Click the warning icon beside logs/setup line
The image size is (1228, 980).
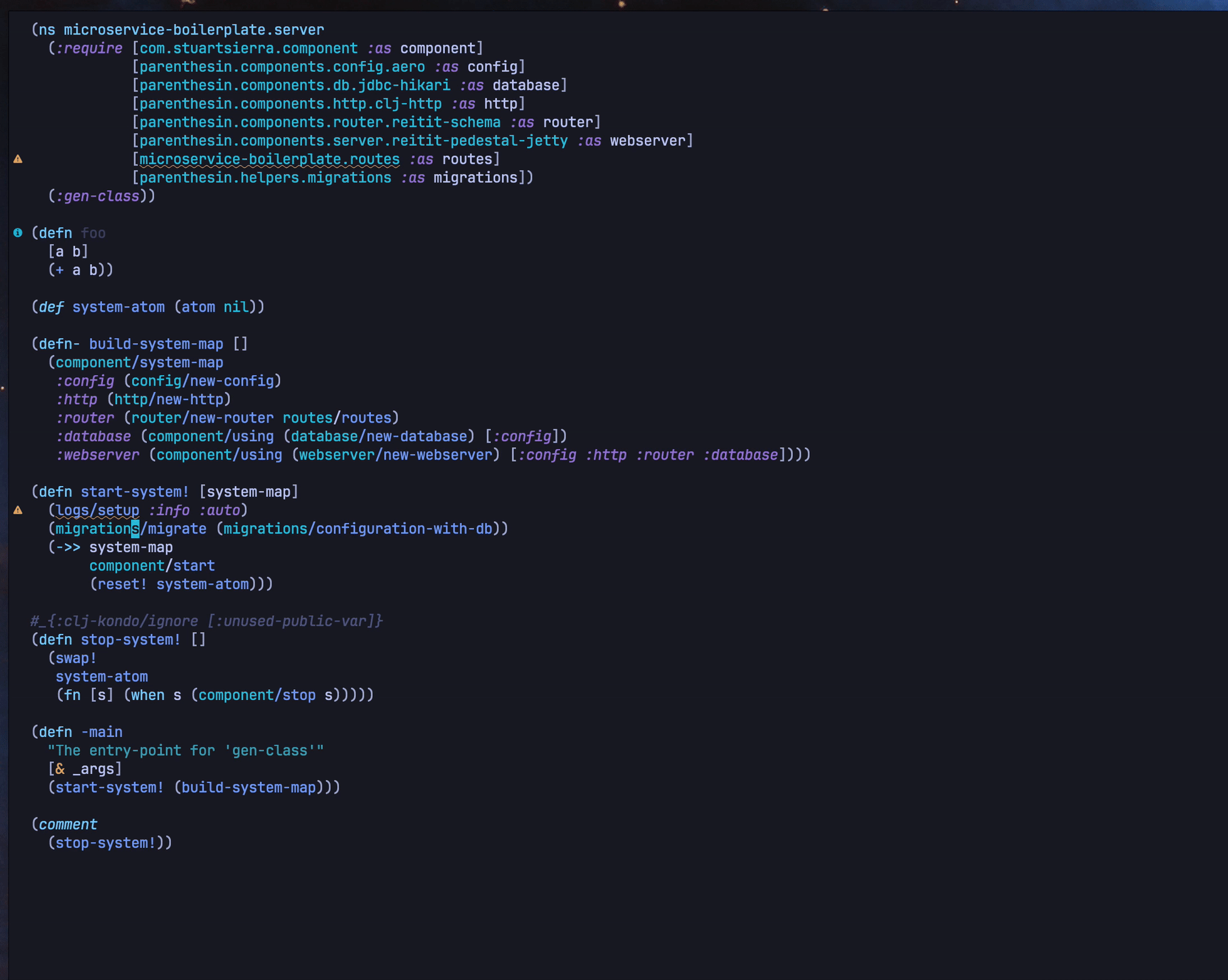pyautogui.click(x=18, y=510)
